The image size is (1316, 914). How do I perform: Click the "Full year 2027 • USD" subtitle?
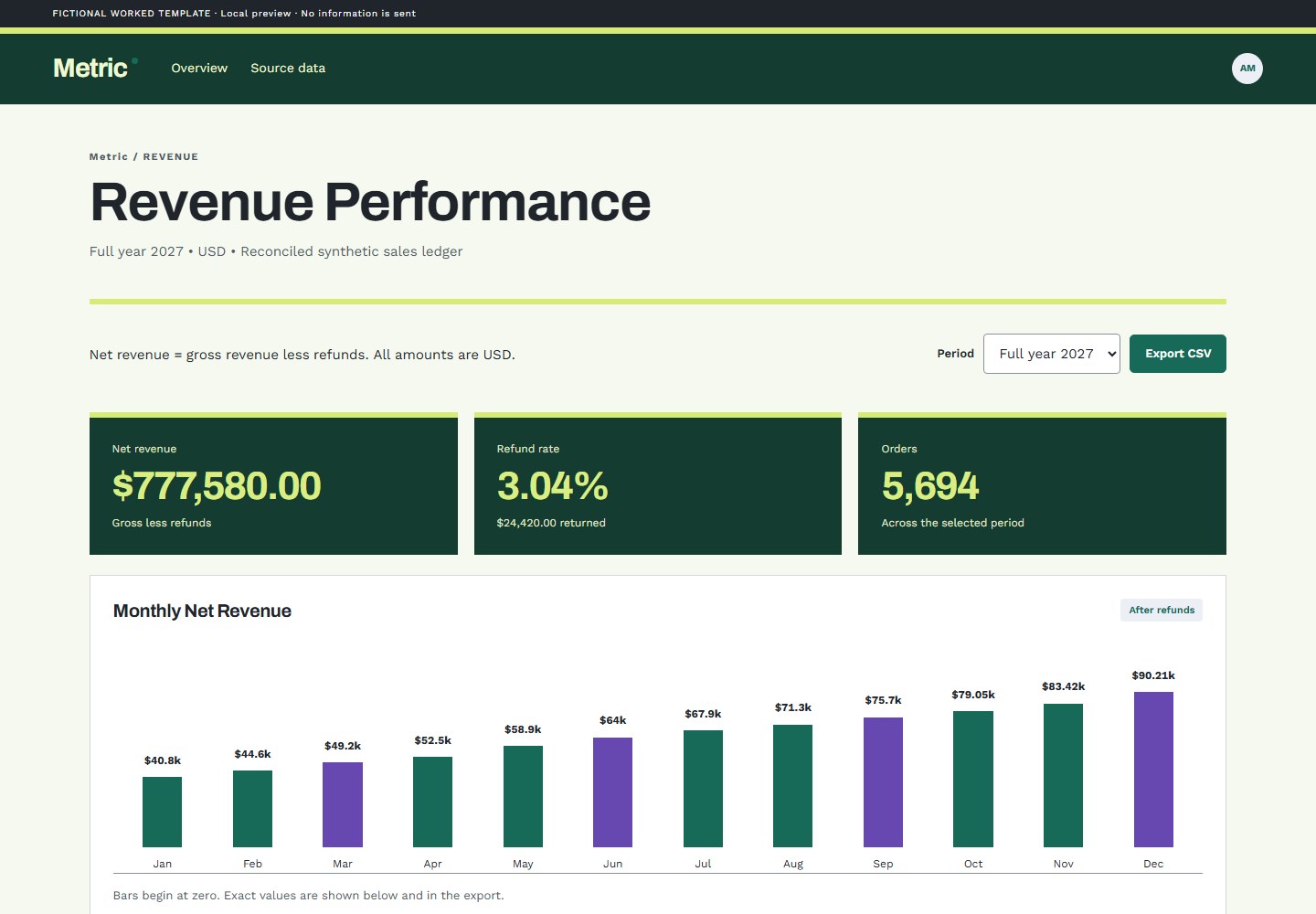276,251
